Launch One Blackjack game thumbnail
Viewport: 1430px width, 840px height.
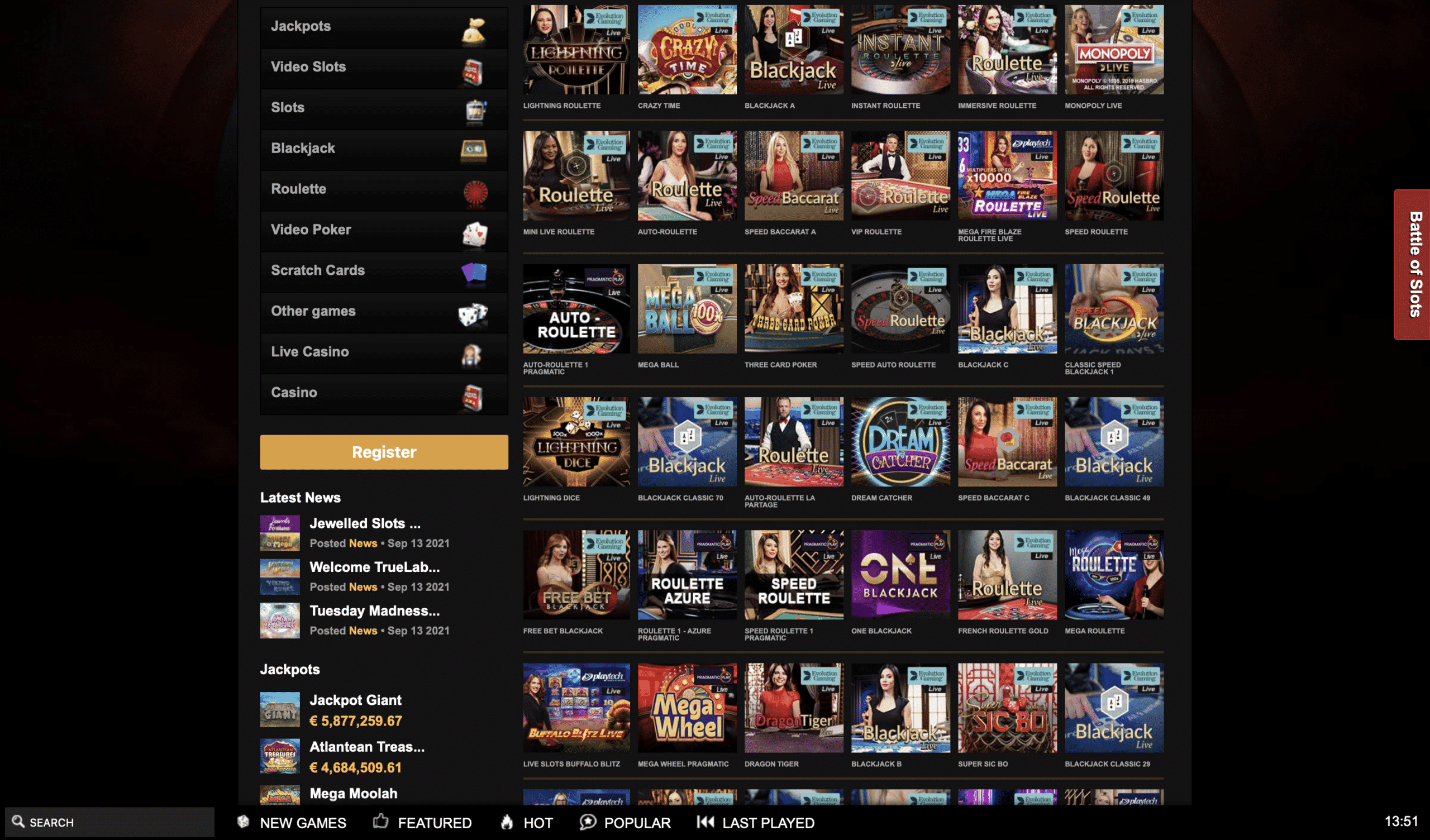click(900, 574)
